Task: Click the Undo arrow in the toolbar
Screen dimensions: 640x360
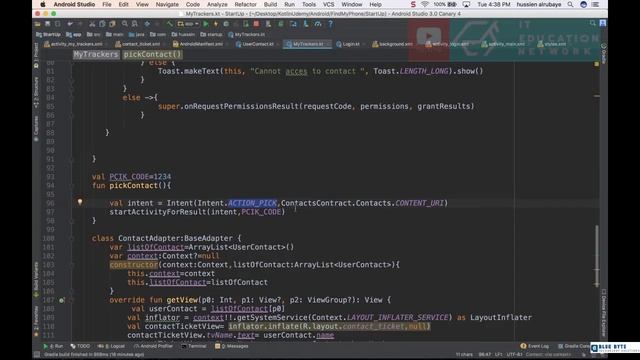Action: click(70, 24)
